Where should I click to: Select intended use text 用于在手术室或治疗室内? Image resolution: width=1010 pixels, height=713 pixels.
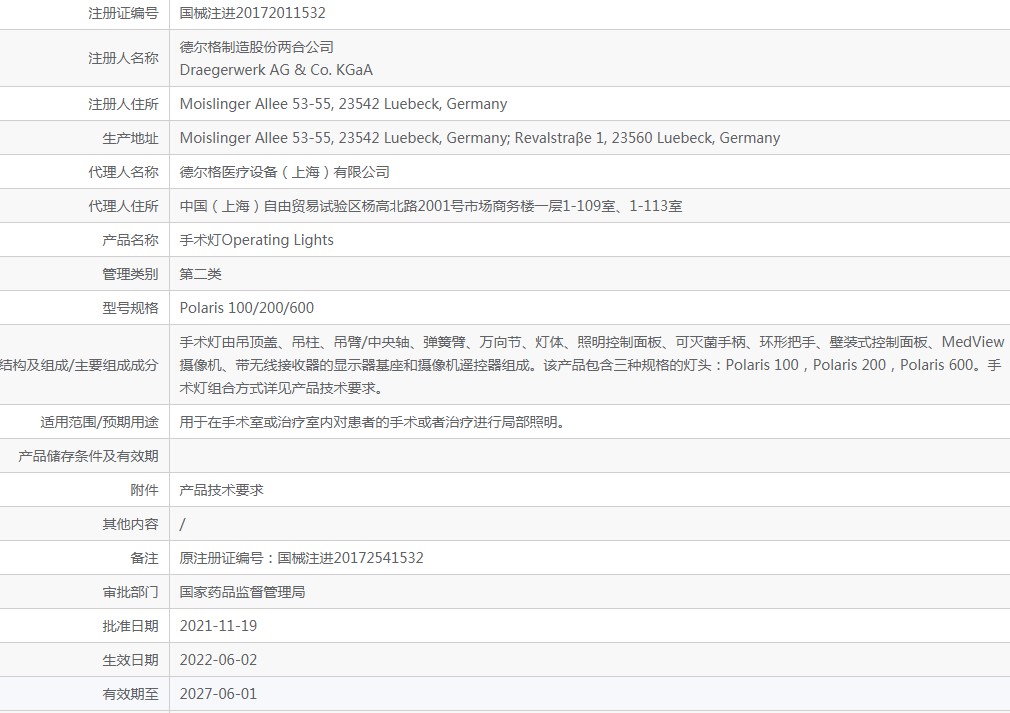tap(372, 422)
